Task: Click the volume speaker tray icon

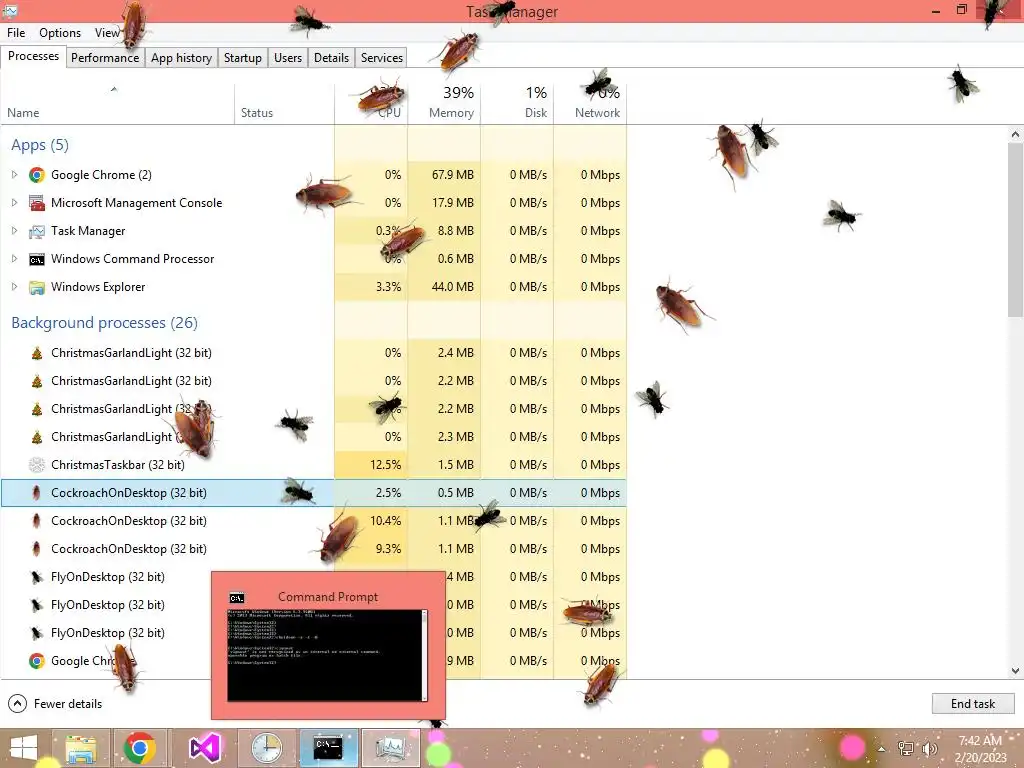Action: (x=929, y=748)
